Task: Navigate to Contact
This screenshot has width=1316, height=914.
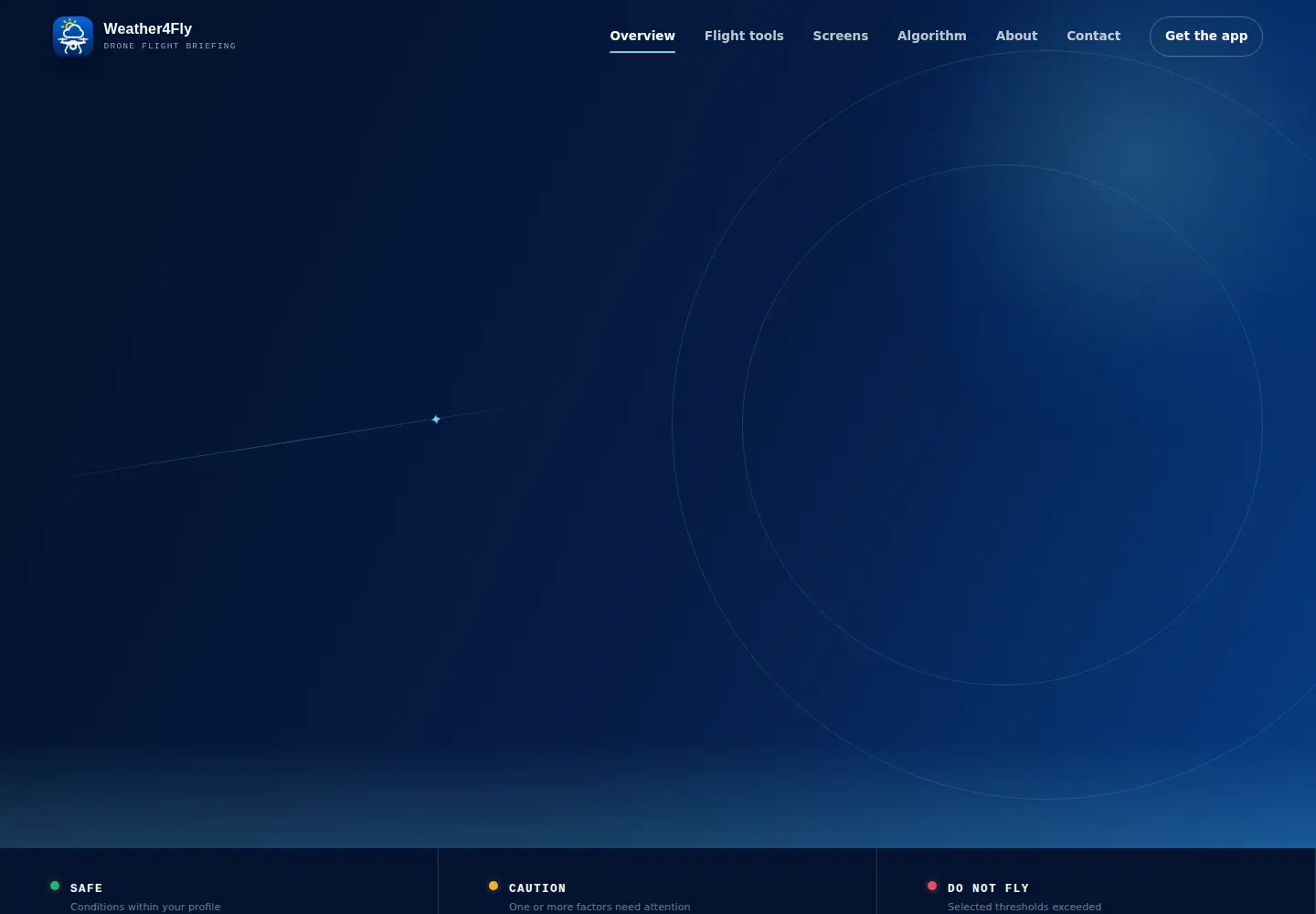Action: (x=1093, y=36)
